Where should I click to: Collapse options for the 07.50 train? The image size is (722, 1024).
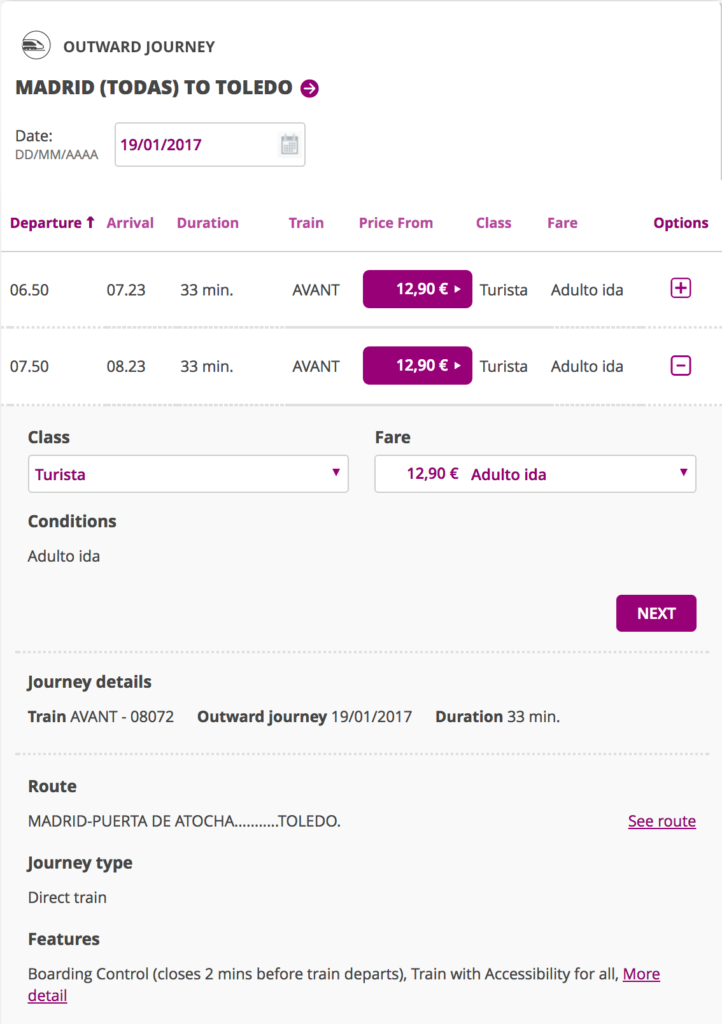coord(680,366)
